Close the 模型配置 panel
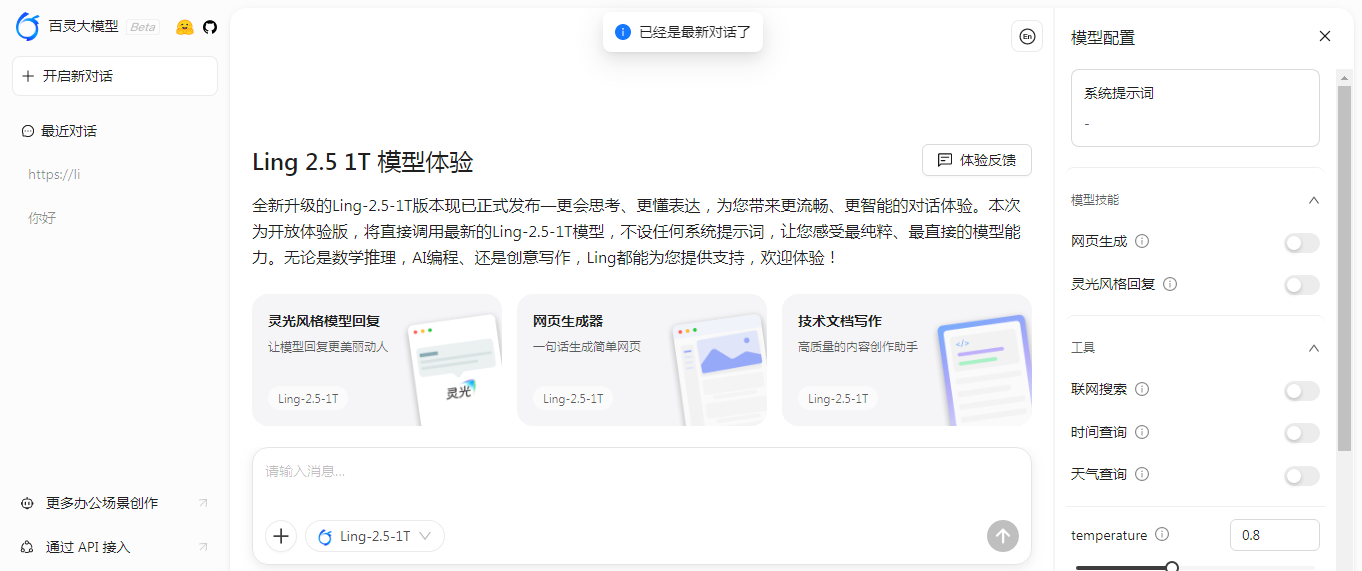Image resolution: width=1362 pixels, height=571 pixels. point(1325,36)
